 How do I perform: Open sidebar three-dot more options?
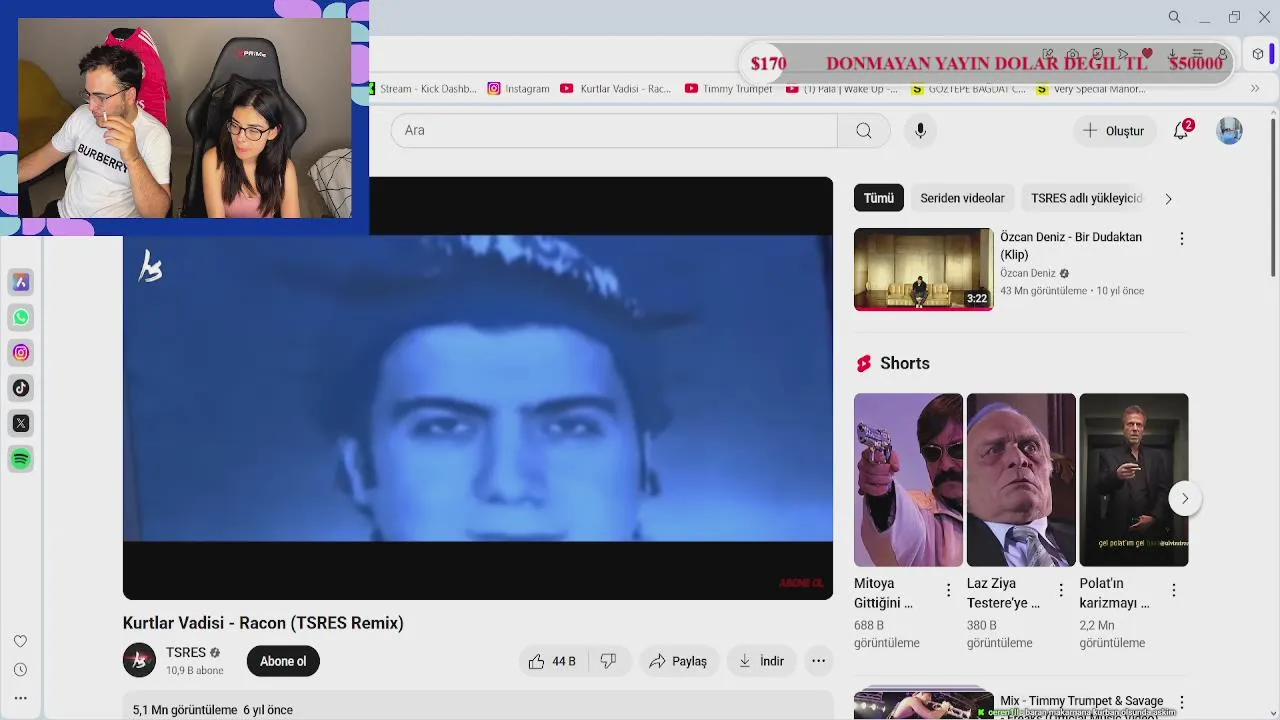click(x=20, y=698)
